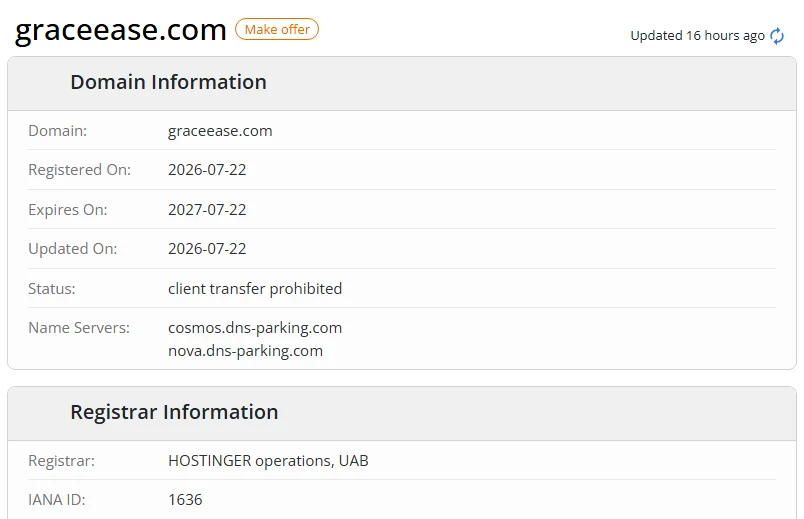The height and width of the screenshot is (519, 804).
Task: Click the 'Domain:' field label
Action: 57,131
